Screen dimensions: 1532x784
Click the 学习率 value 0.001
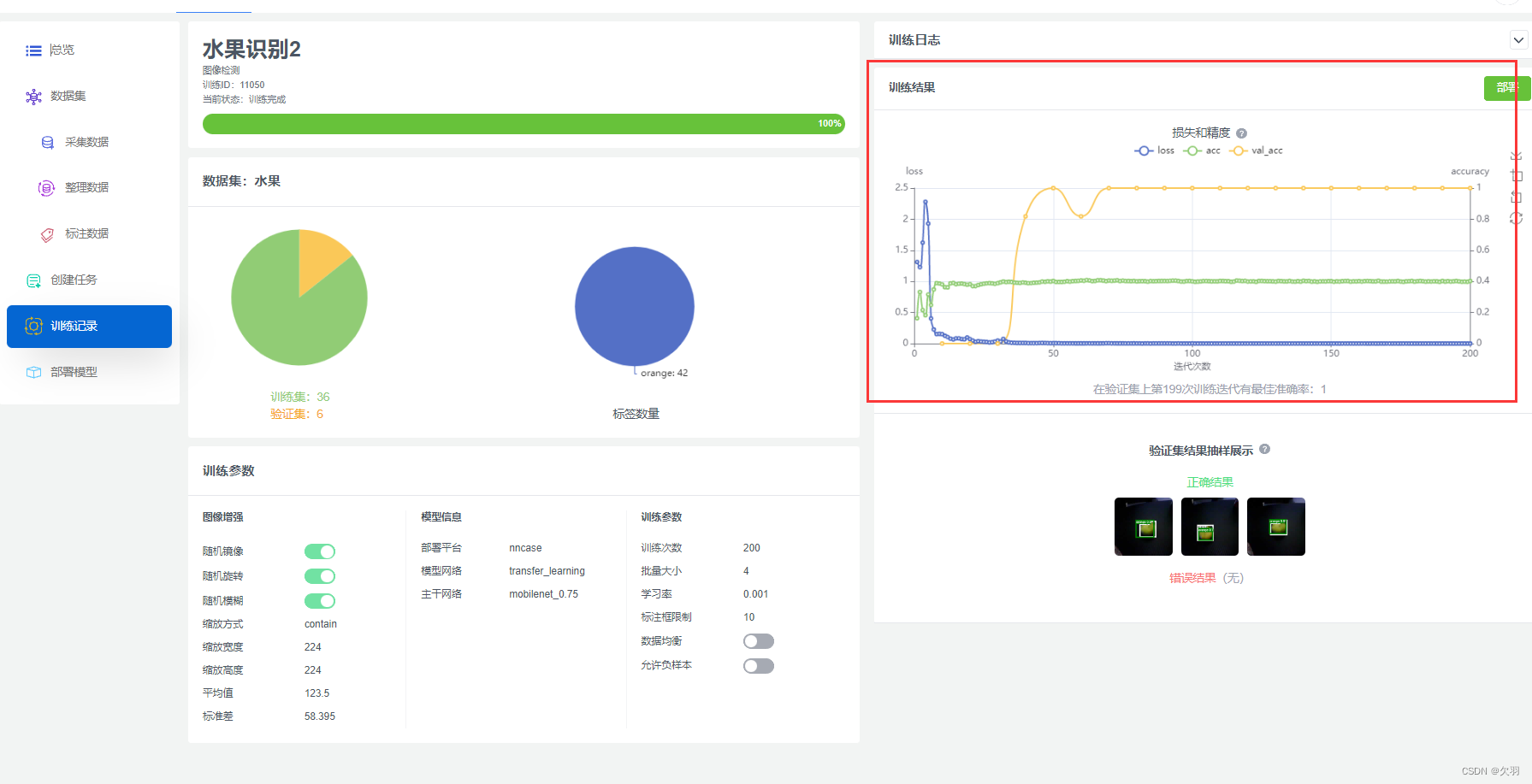coord(755,594)
